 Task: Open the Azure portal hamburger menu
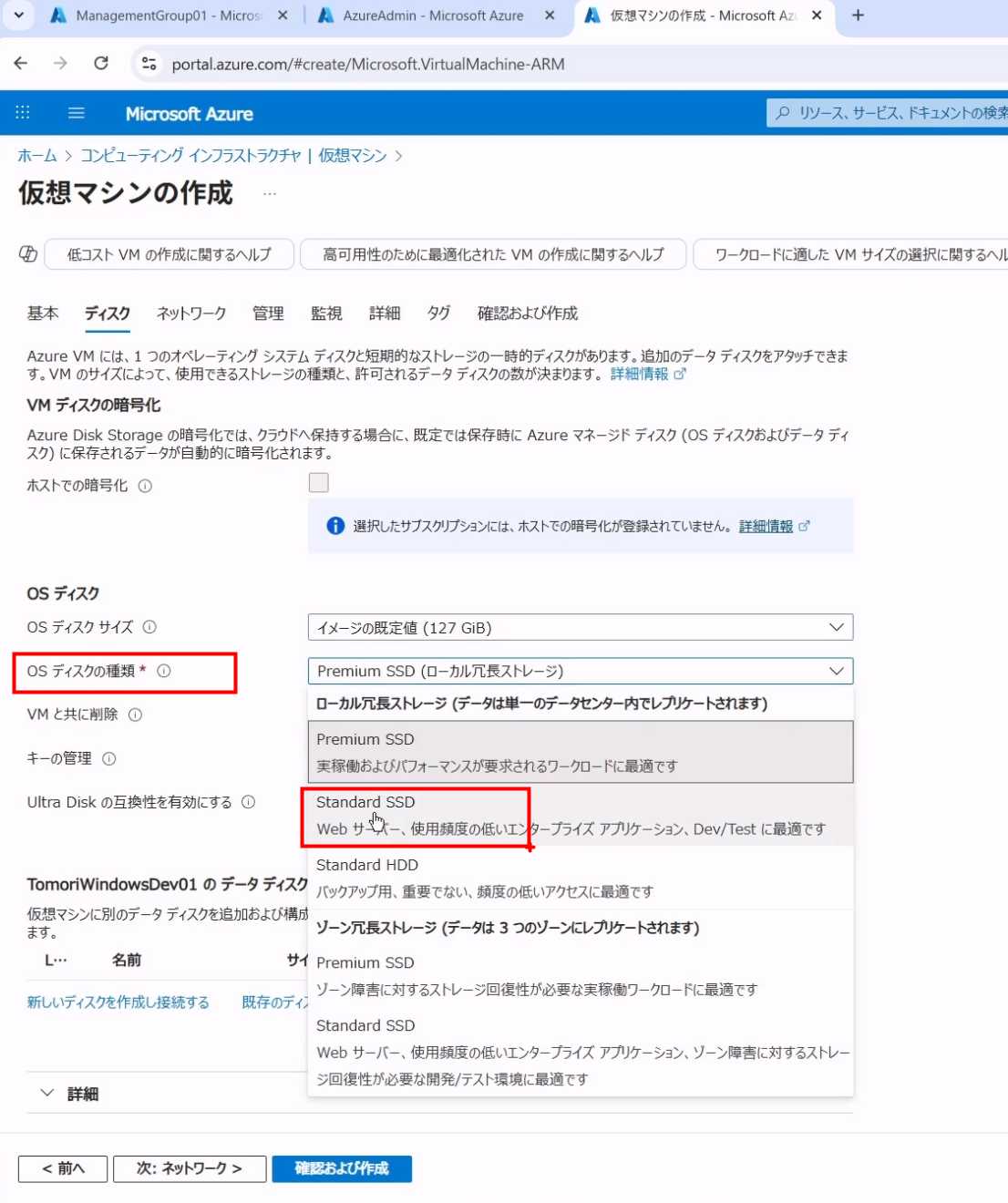[x=77, y=113]
